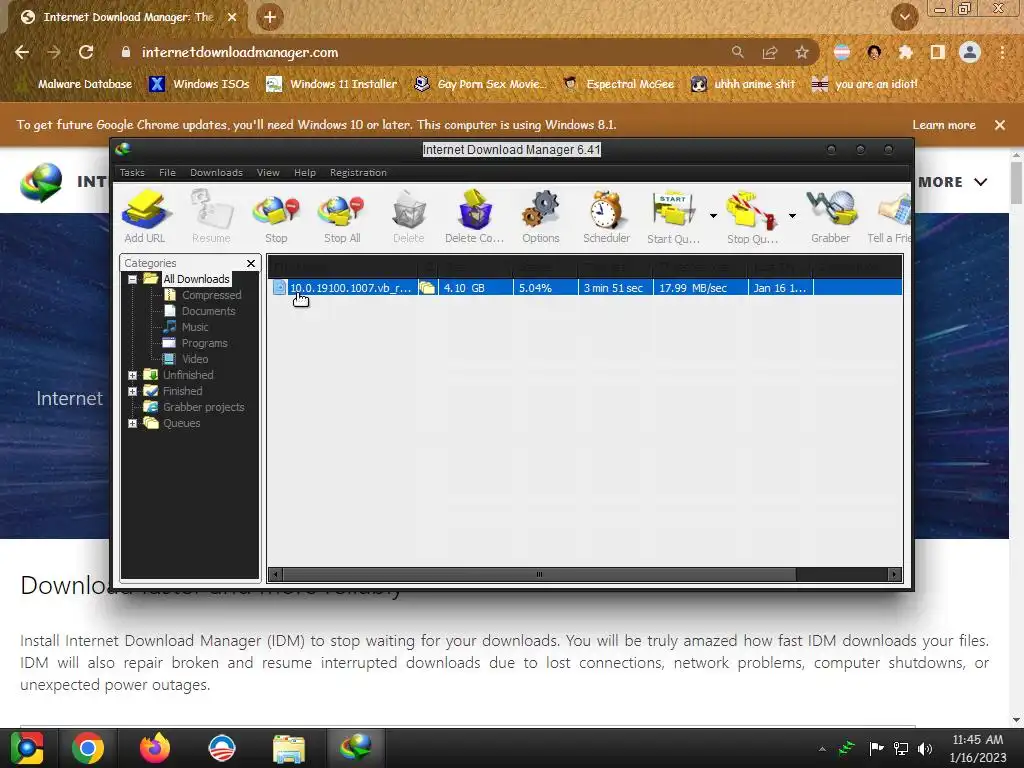Collapse the All Downloads tree node
The height and width of the screenshot is (768, 1024).
point(133,279)
